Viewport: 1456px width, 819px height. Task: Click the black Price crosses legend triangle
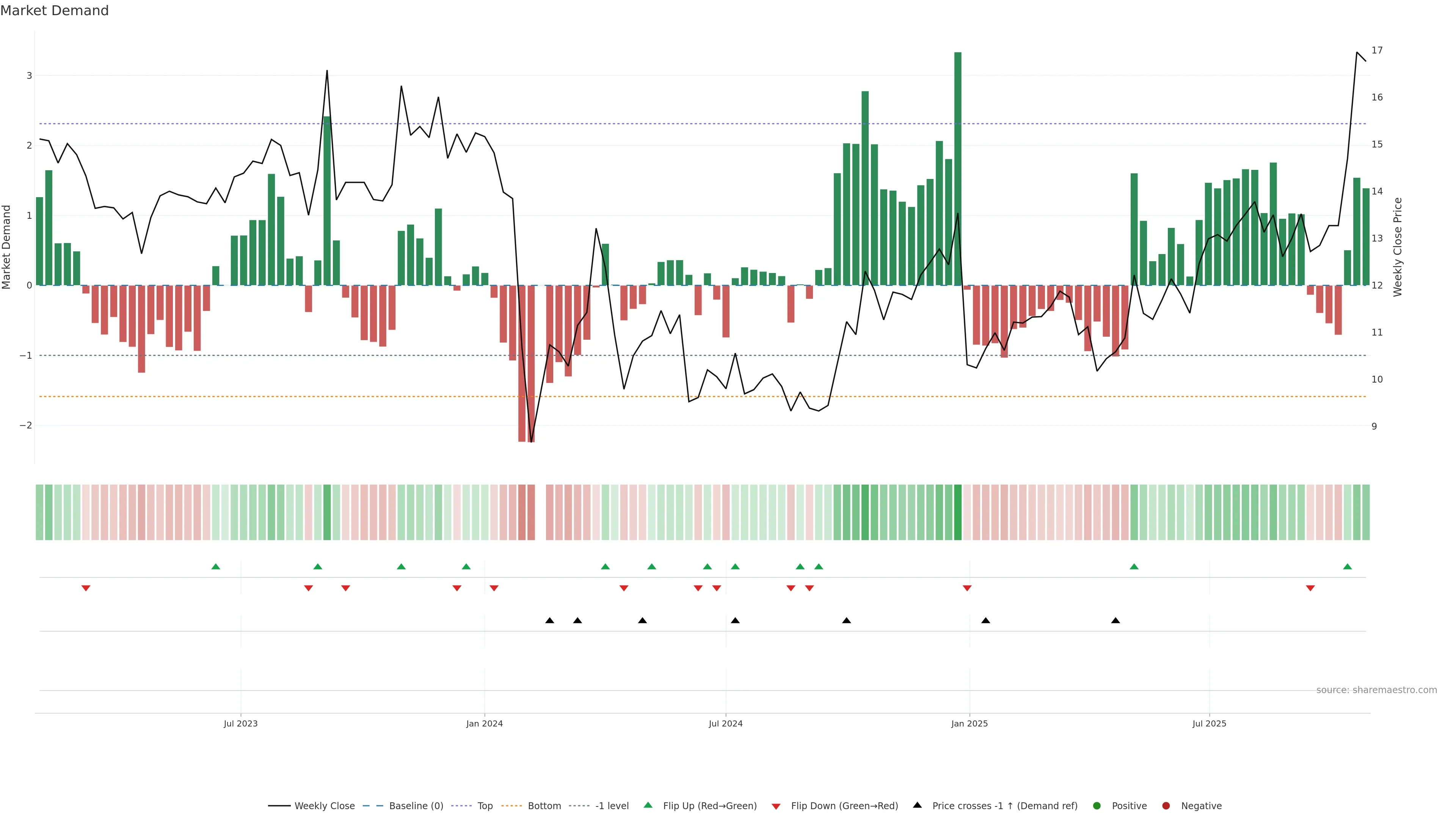917,805
